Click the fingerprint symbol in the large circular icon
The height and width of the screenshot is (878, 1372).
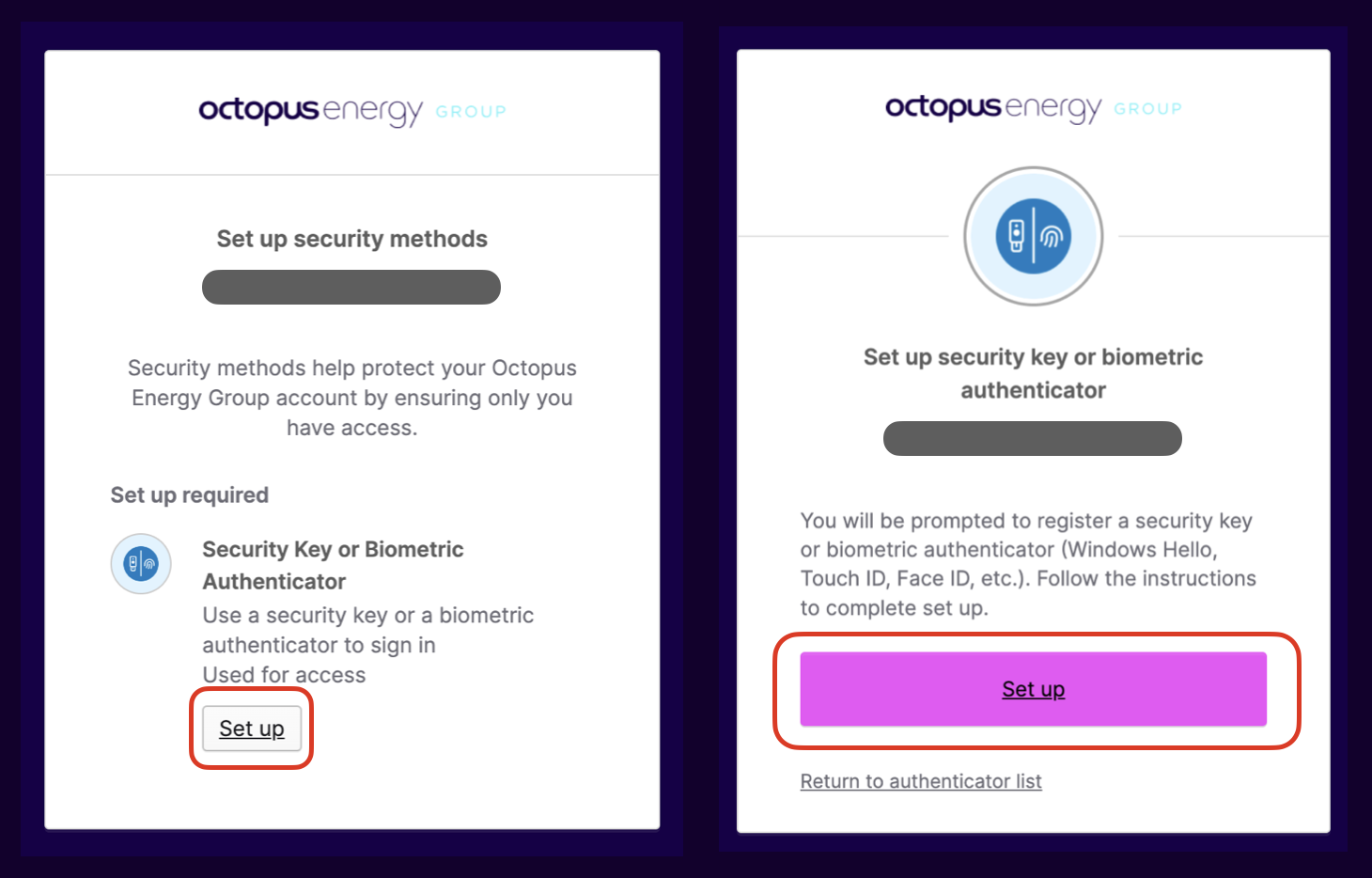(x=1052, y=236)
